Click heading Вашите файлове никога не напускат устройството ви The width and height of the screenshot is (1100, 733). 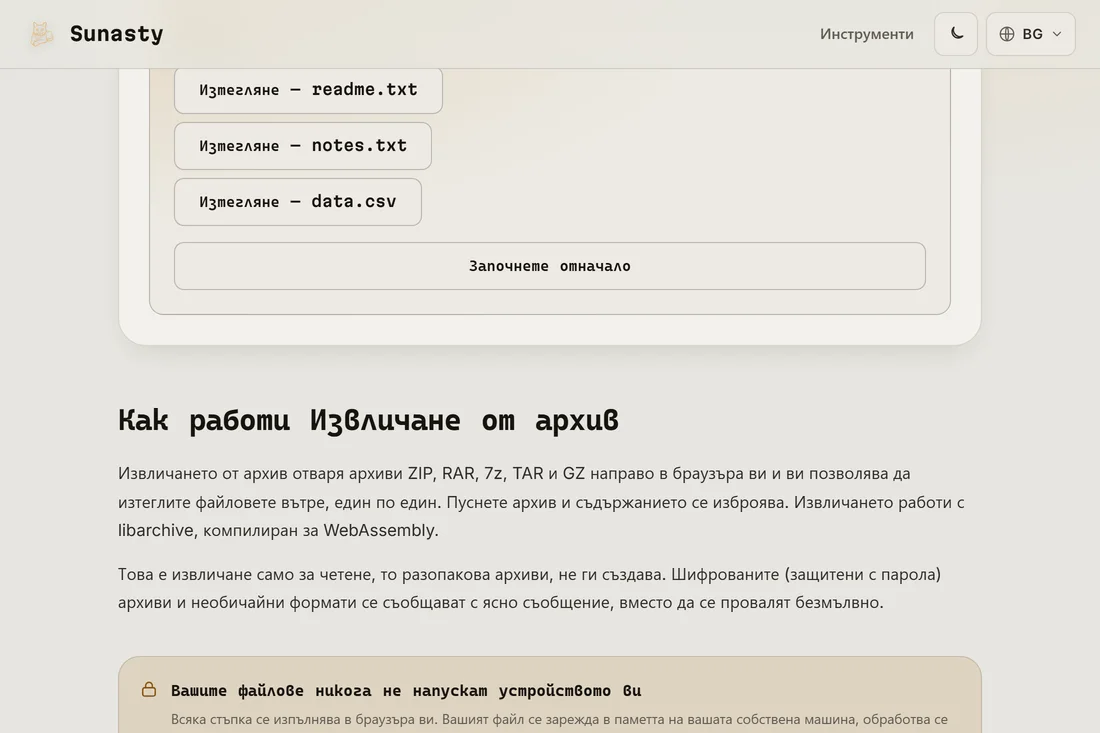(406, 690)
